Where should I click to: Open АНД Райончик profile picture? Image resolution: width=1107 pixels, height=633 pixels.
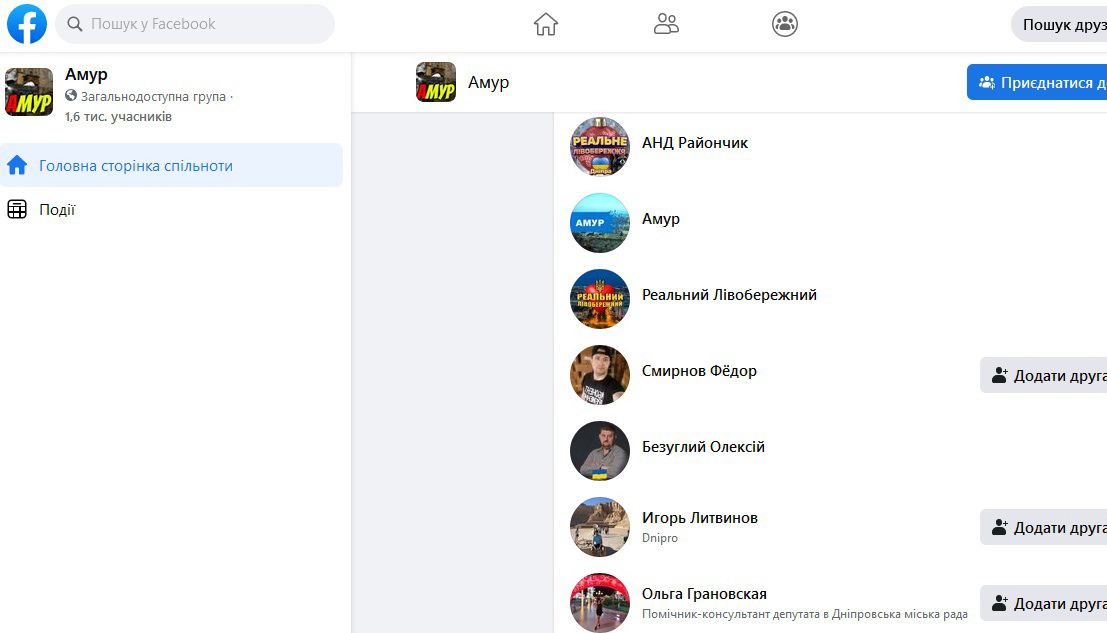click(x=599, y=147)
